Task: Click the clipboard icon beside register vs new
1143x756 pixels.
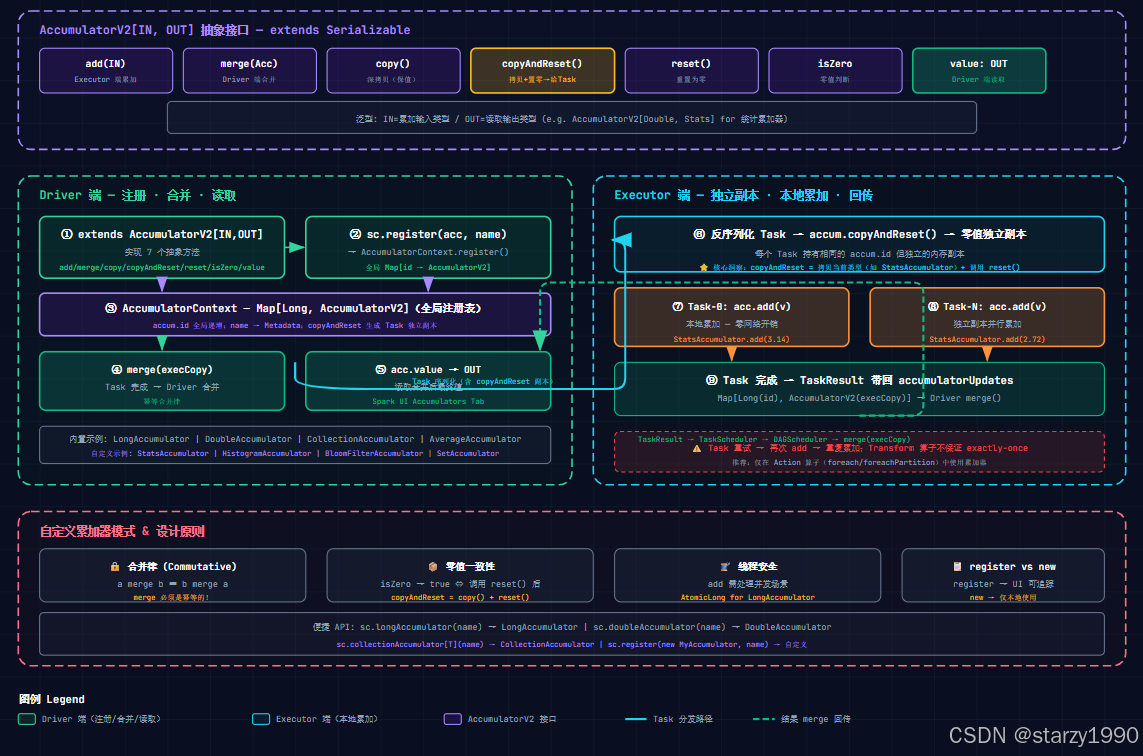Action: pos(957,566)
